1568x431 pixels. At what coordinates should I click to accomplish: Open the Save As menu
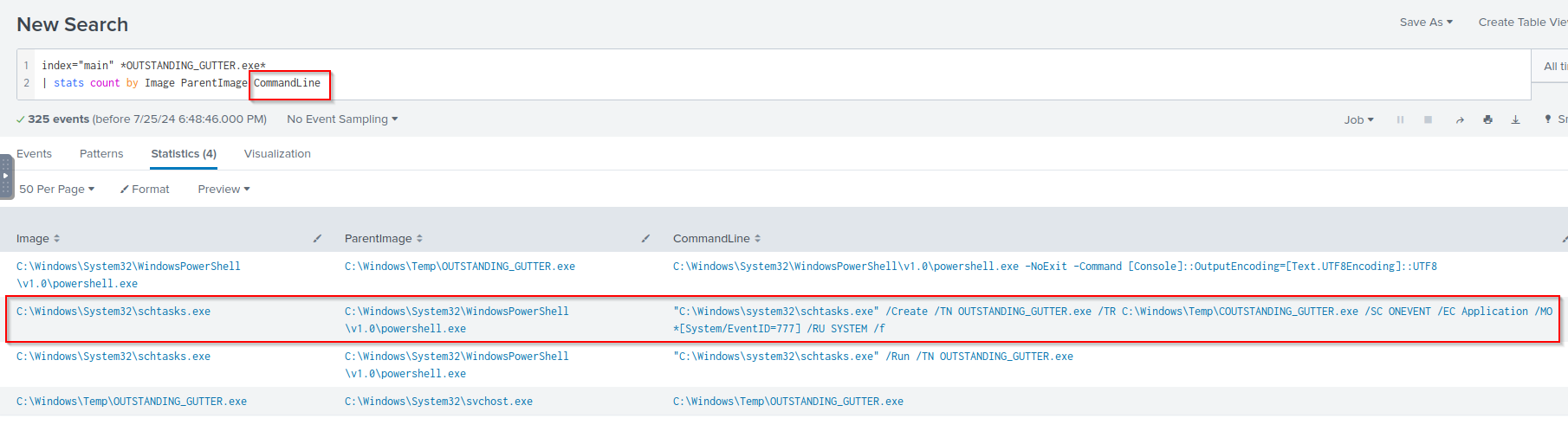click(1426, 22)
